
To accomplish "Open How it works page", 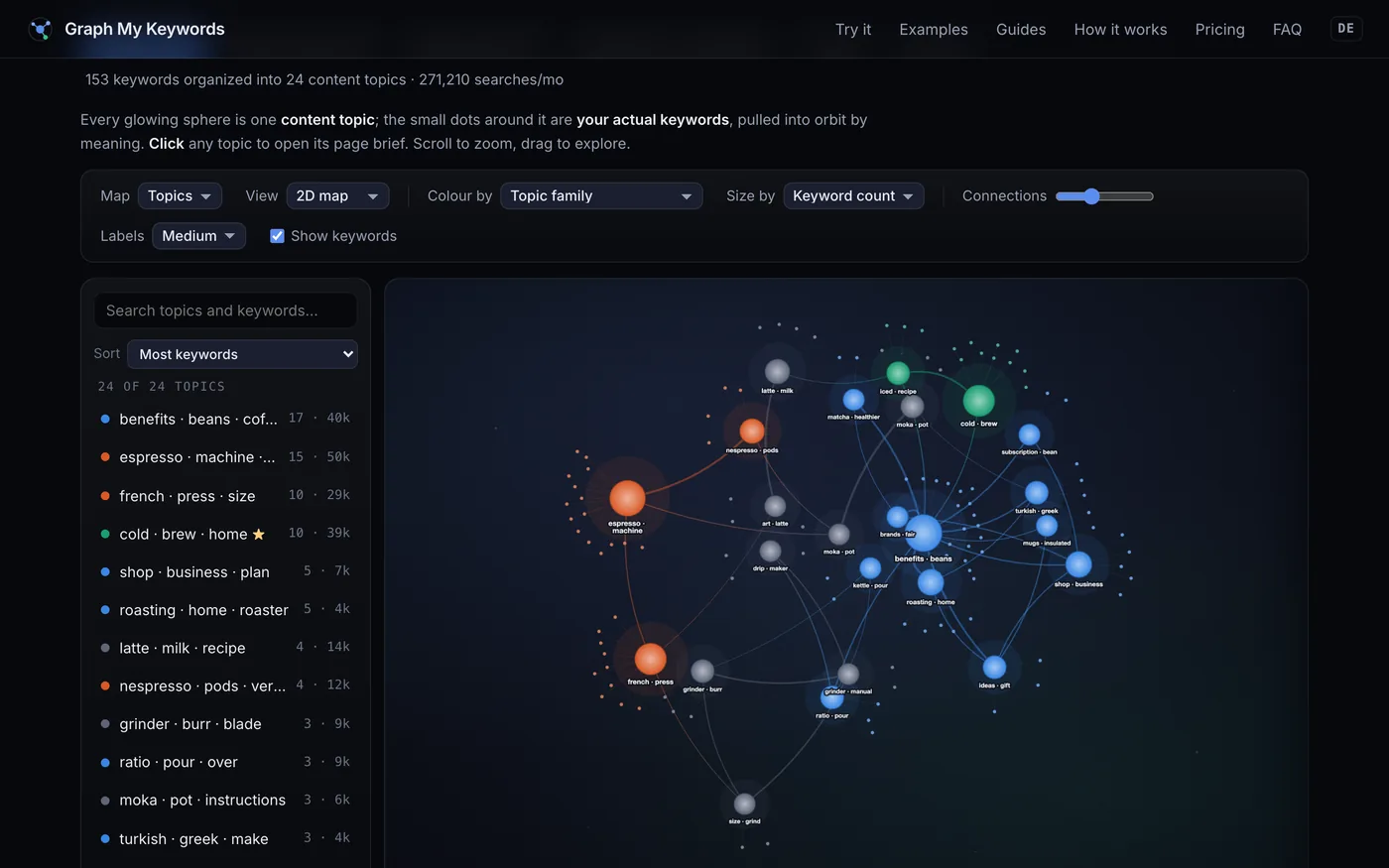I will tap(1120, 30).
